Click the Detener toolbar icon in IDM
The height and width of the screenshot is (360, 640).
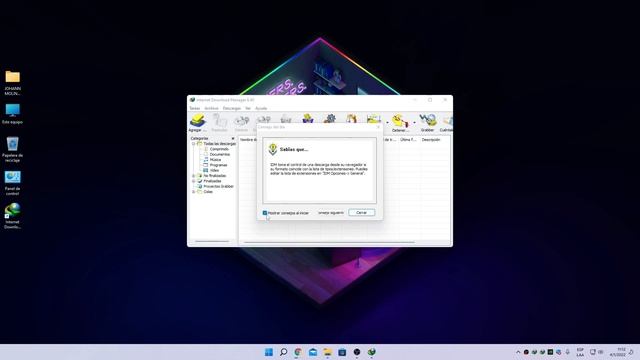241,122
